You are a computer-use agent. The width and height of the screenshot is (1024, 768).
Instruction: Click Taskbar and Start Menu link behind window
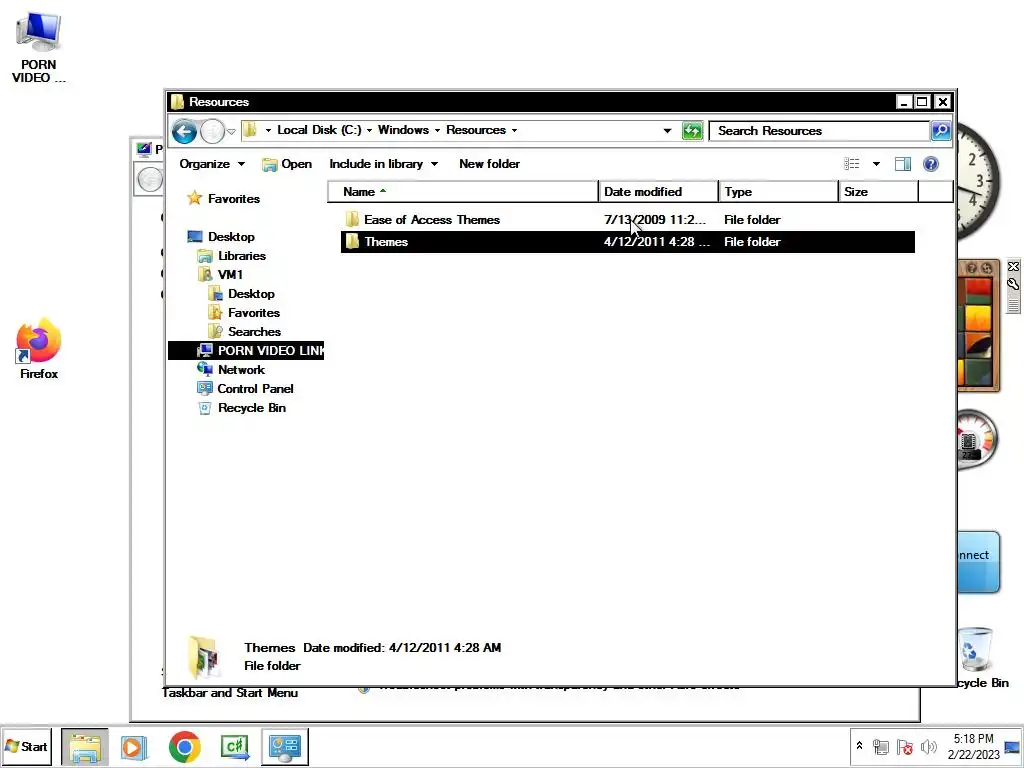point(229,693)
